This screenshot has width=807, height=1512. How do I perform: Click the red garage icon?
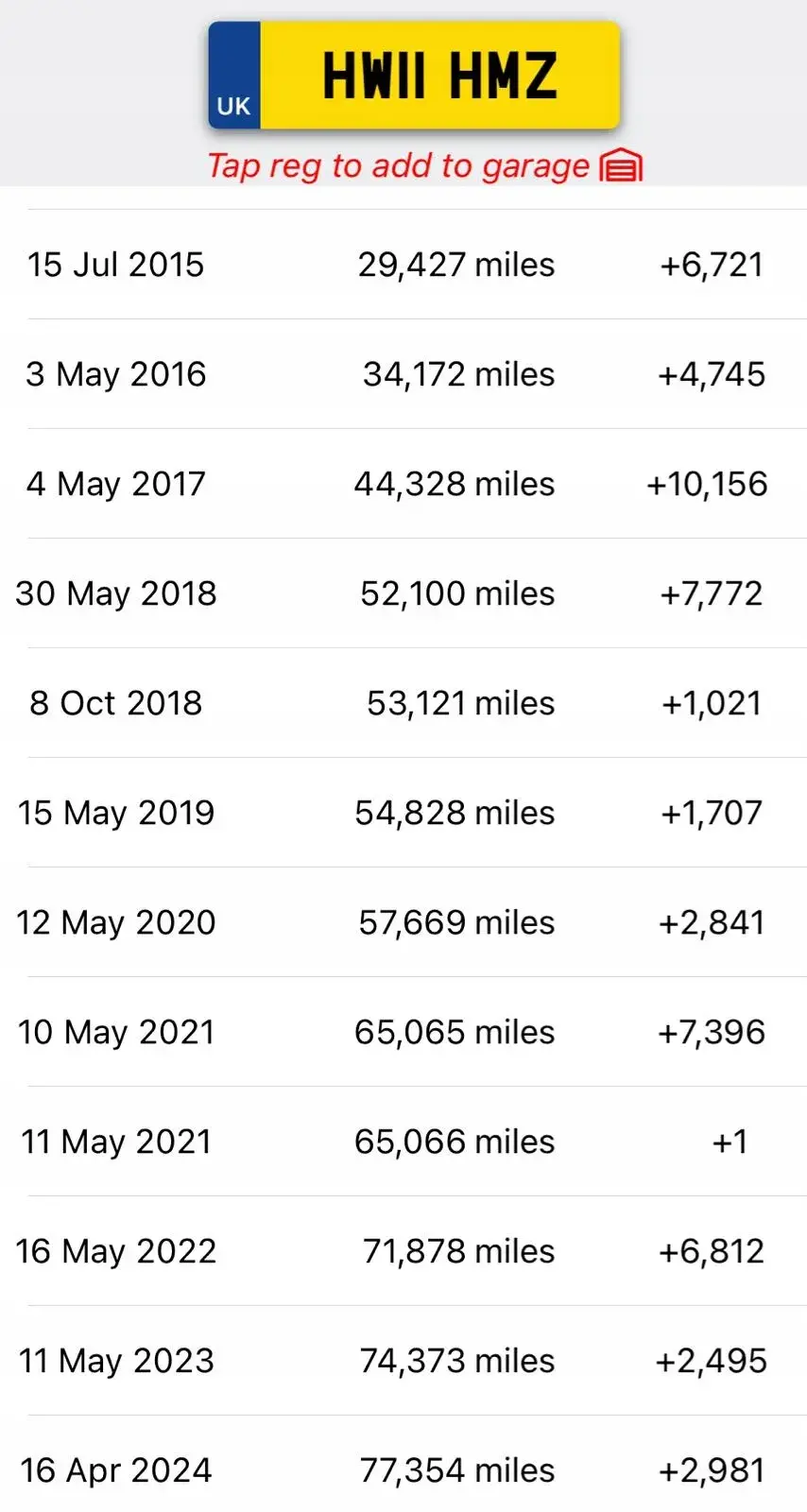coord(621,166)
